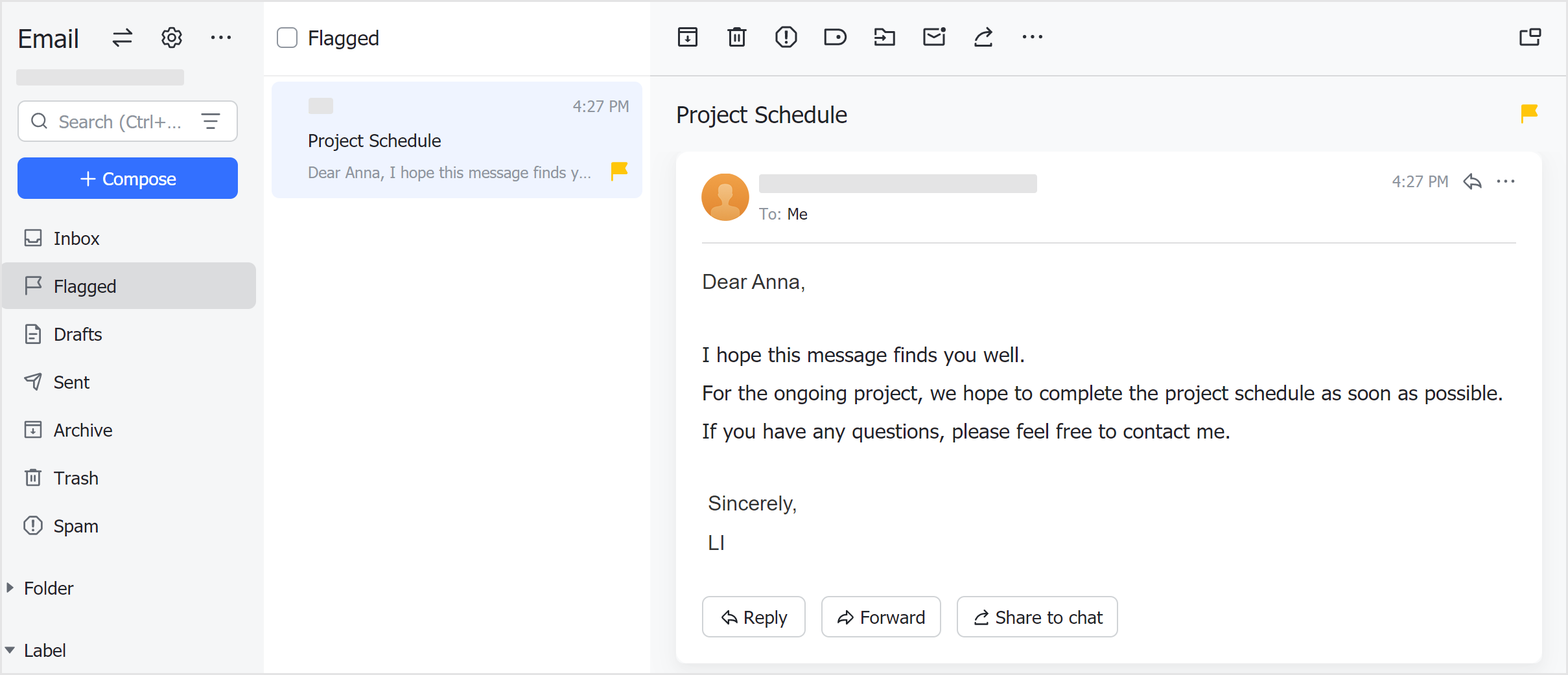This screenshot has height=675, width=1568.
Task: Switch to the Inbox folder
Action: (x=76, y=238)
